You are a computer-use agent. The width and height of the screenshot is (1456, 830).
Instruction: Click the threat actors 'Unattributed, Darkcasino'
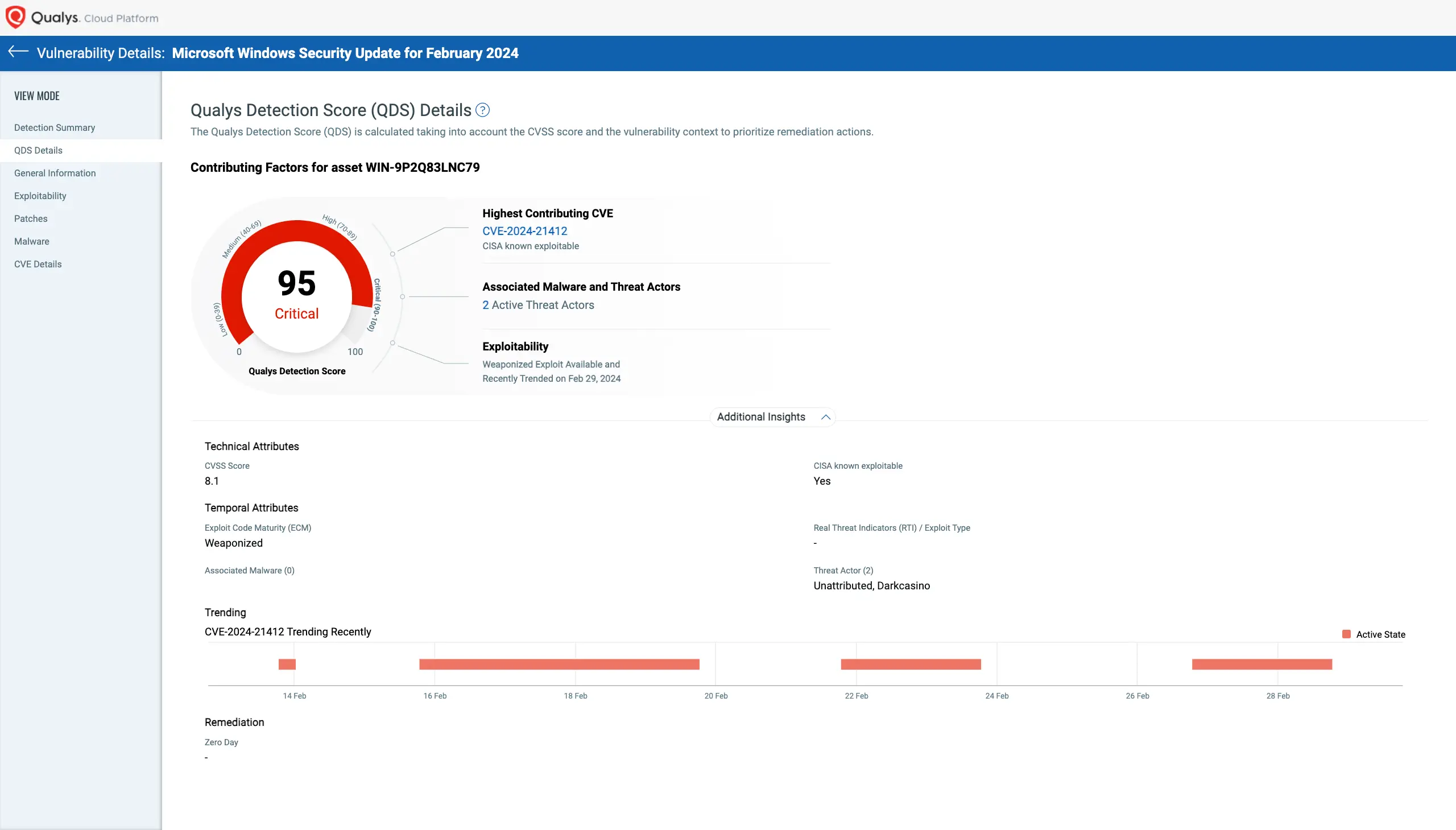click(x=871, y=586)
